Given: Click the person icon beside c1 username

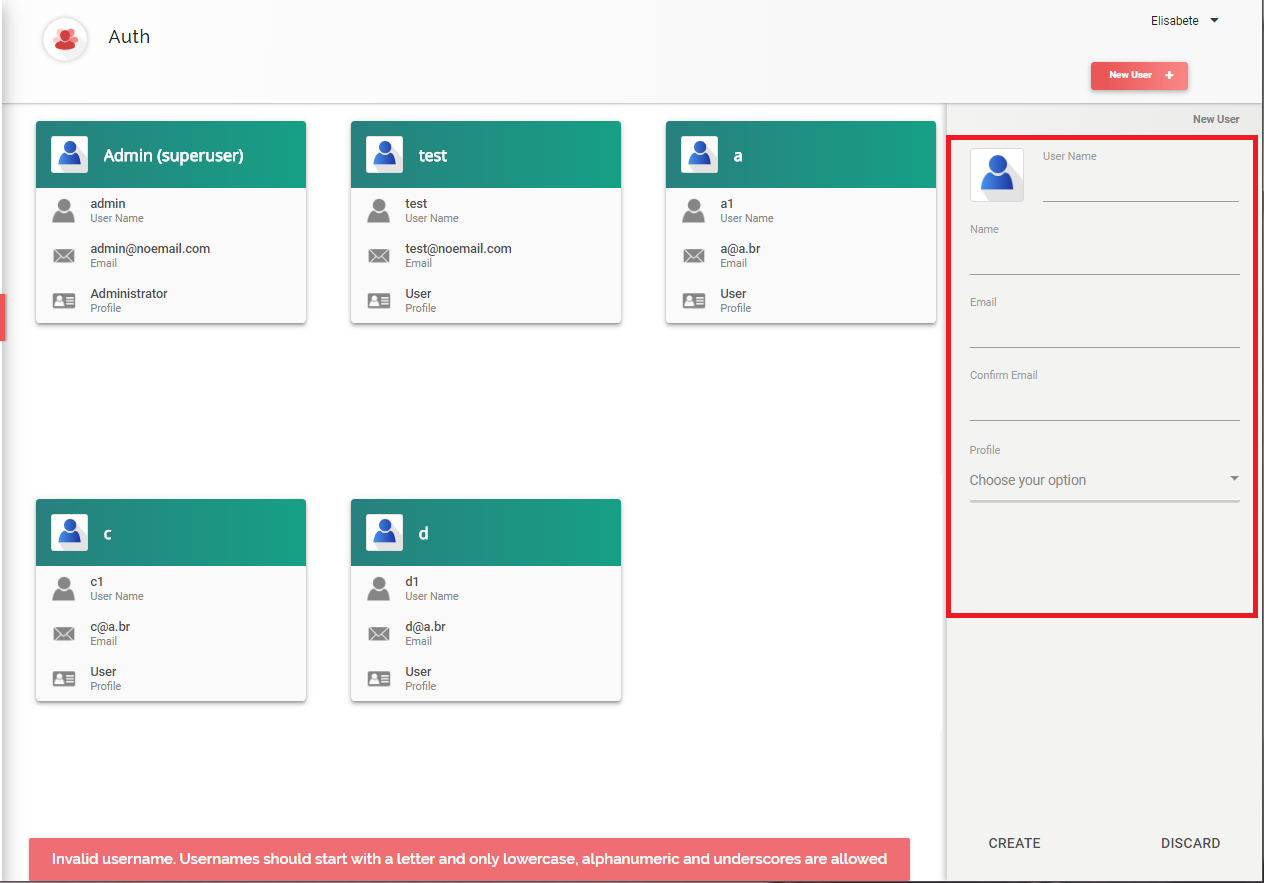Looking at the screenshot, I should point(64,588).
